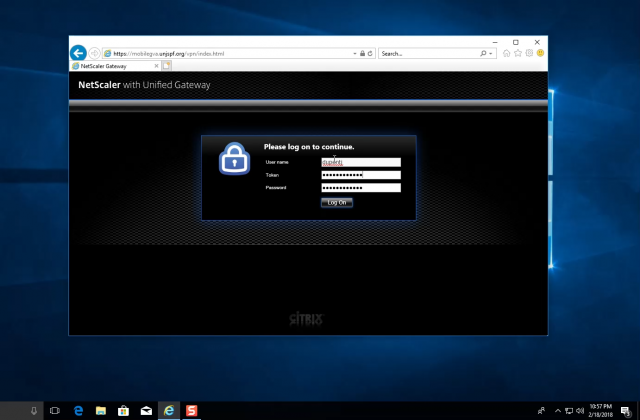Open Microsoft Store from taskbar
The width and height of the screenshot is (640, 420).
point(123,411)
